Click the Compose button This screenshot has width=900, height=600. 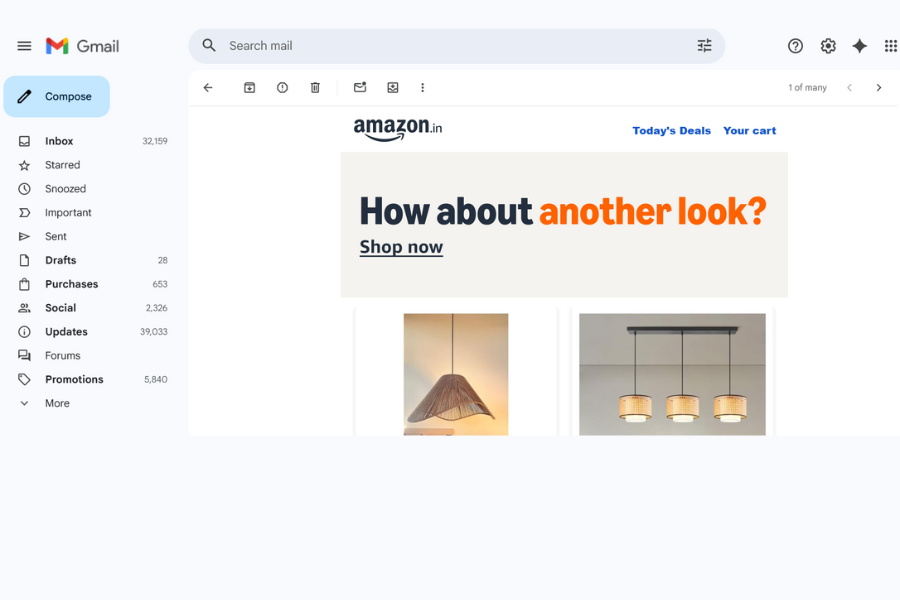56,96
